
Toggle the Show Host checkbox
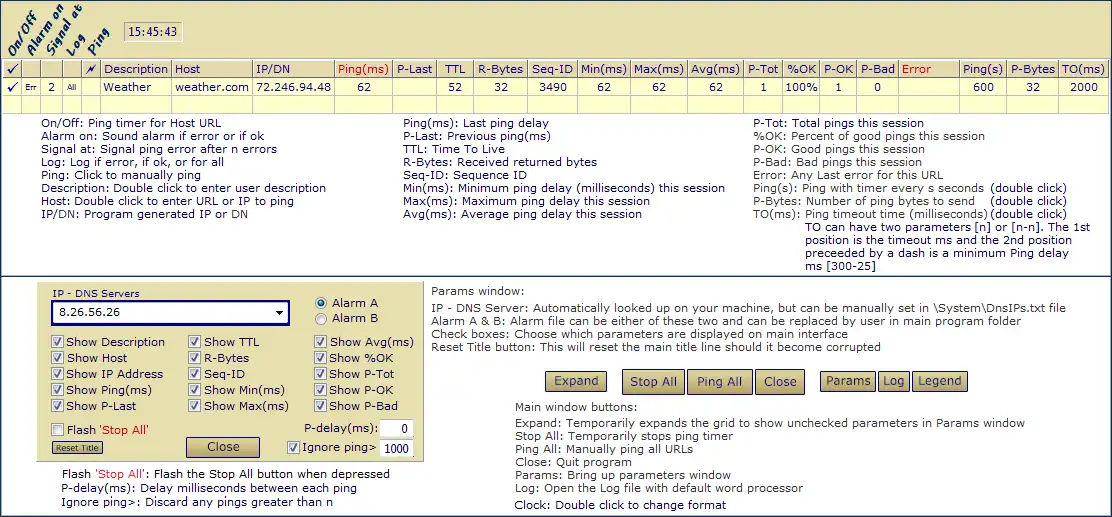57,358
